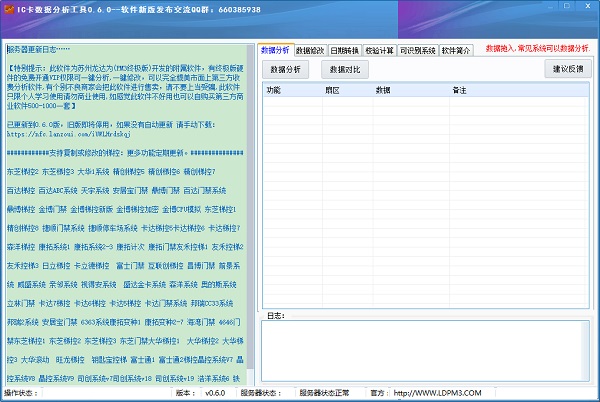
Task: Maximize the application window
Action: click(567, 6)
